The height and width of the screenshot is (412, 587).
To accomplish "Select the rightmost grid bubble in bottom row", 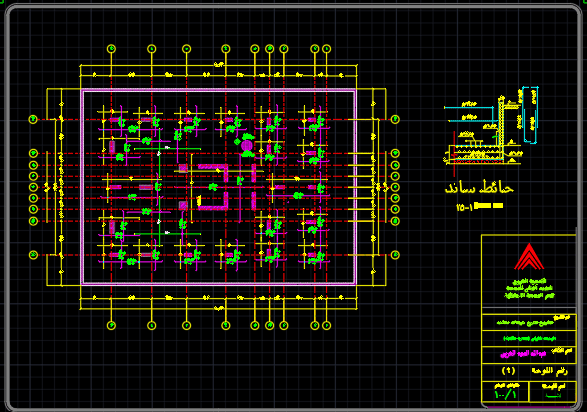I will pyautogui.click(x=326, y=326).
